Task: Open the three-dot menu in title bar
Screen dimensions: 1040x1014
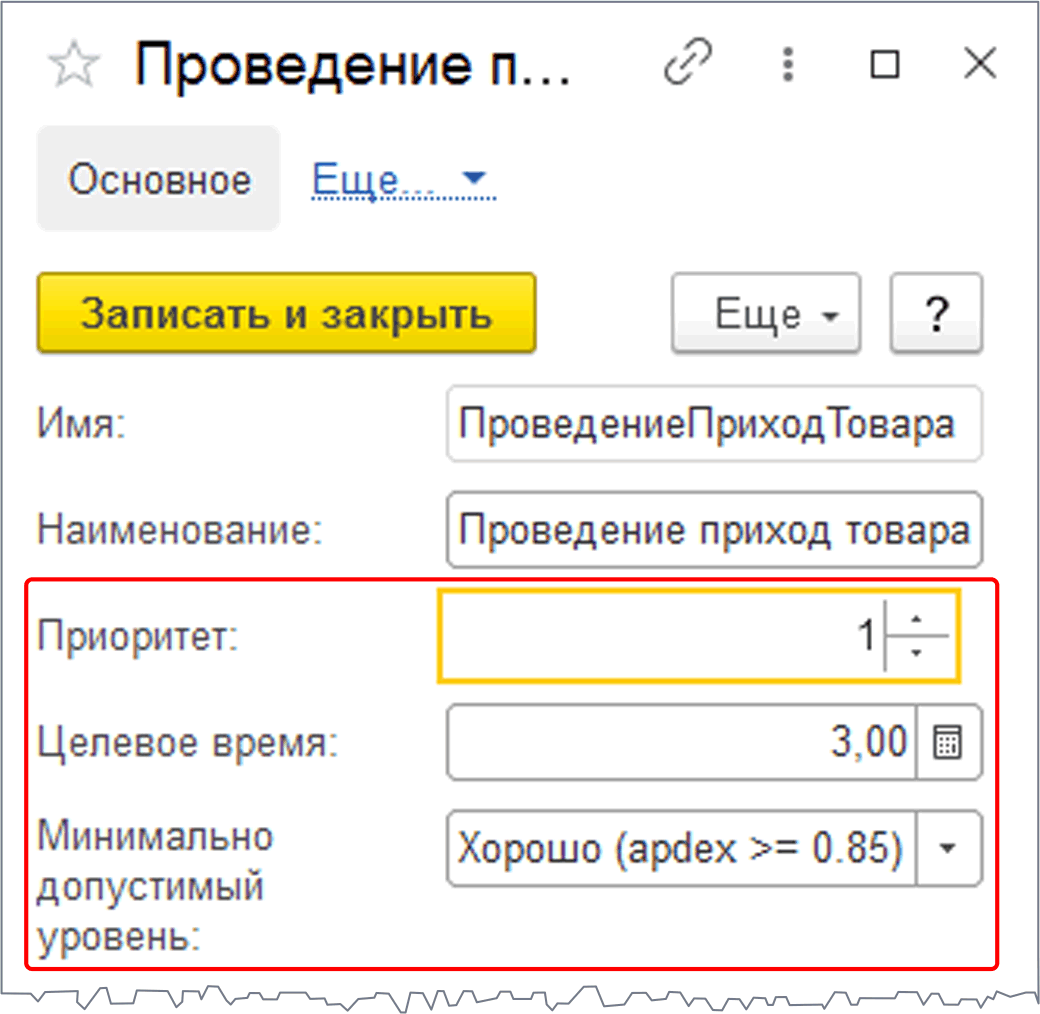Action: [x=789, y=66]
